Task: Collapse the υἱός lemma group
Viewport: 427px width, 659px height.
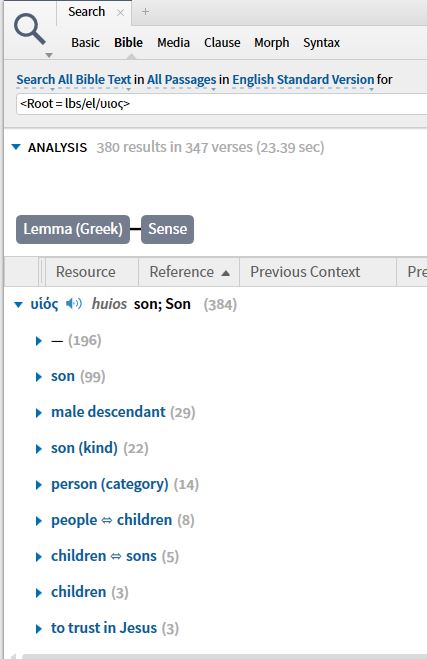Action: [x=18, y=304]
